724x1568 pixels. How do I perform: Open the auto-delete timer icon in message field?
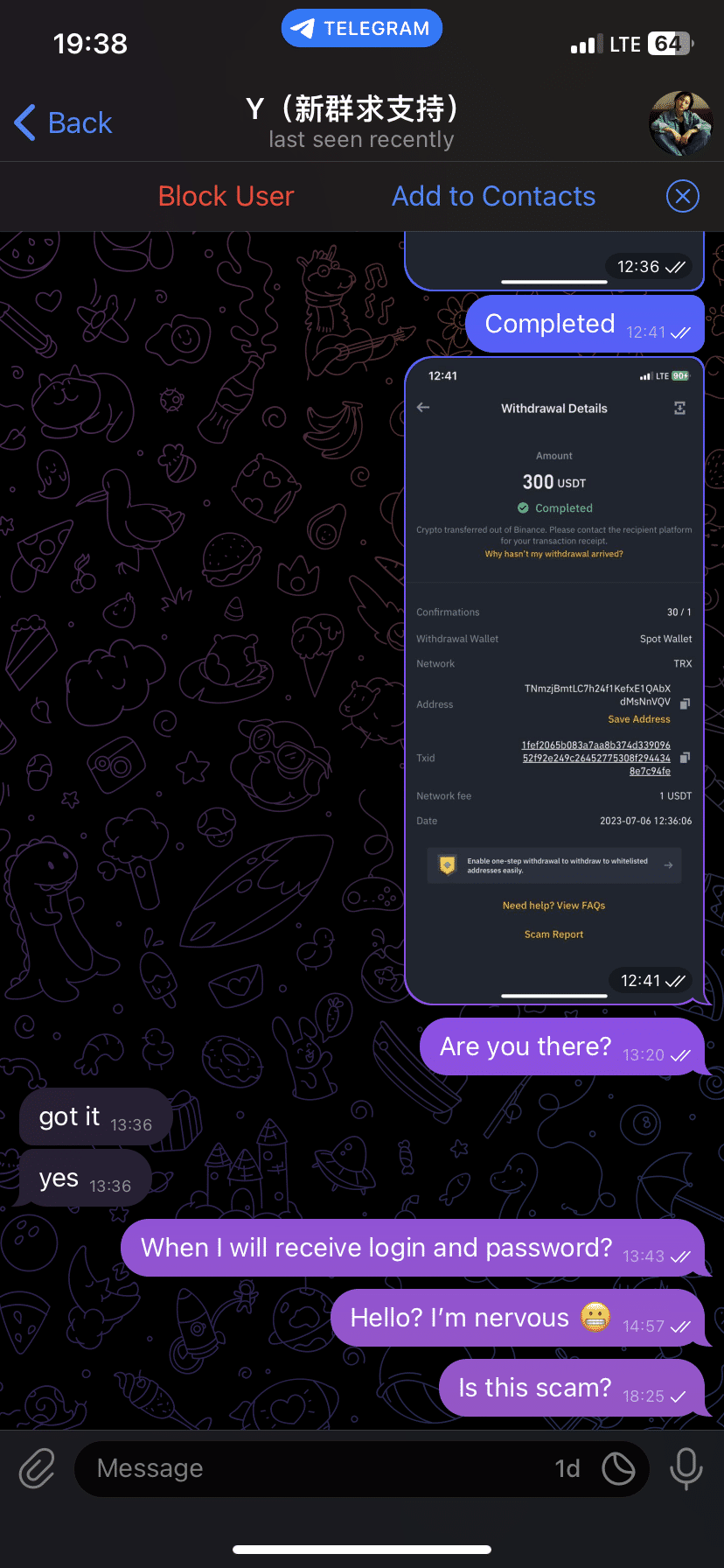coord(618,1468)
